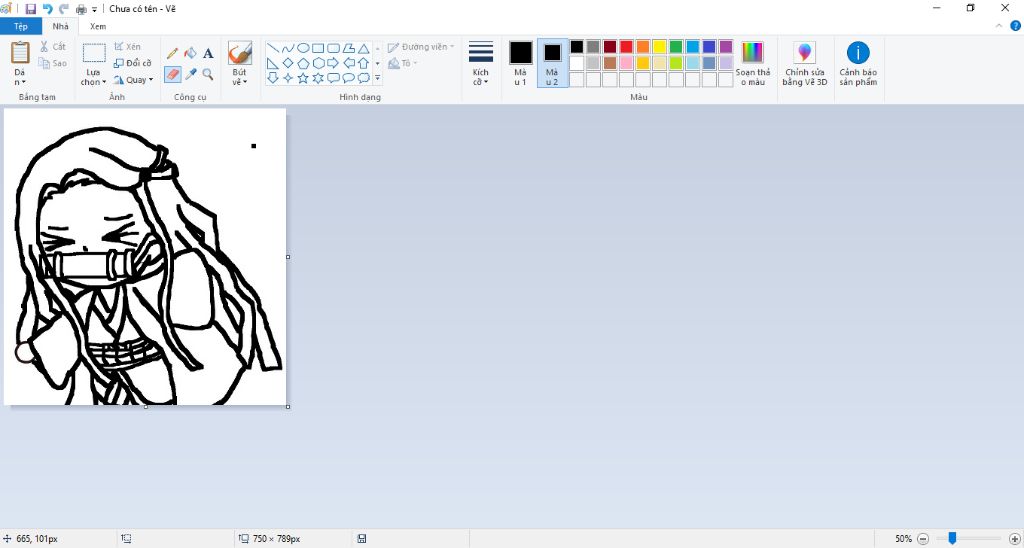Collapse the ribbon with the chevron
The image size is (1024, 548).
999,26
